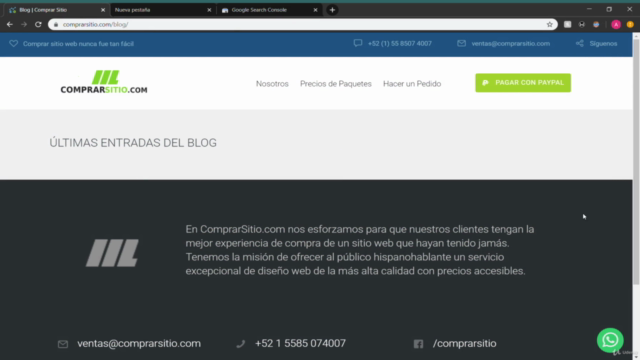Viewport: 640px width, 360px height.
Task: Minimize the browser window
Action: 589,9
